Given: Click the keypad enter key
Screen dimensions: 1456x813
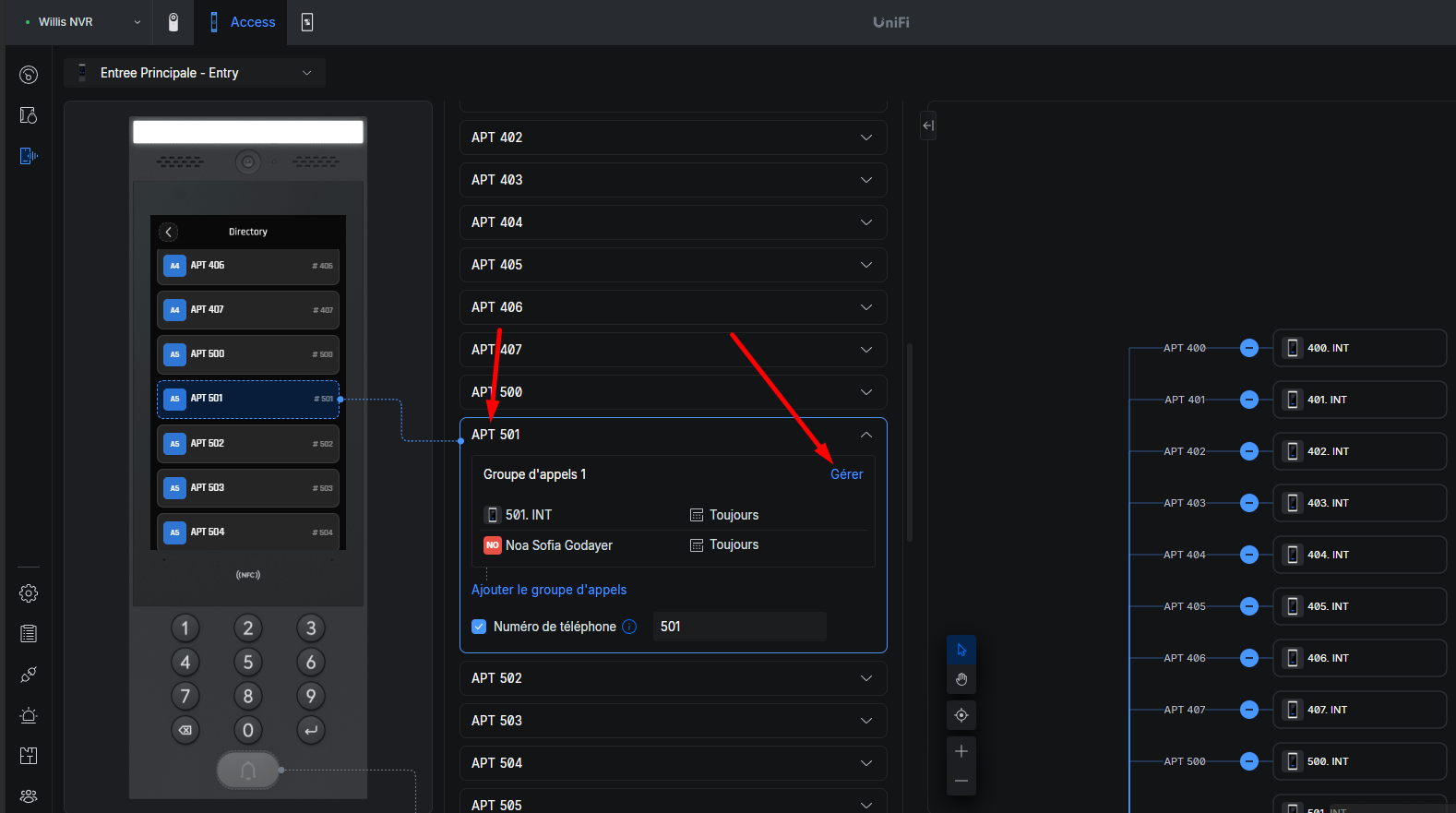Looking at the screenshot, I should pyautogui.click(x=311, y=731).
